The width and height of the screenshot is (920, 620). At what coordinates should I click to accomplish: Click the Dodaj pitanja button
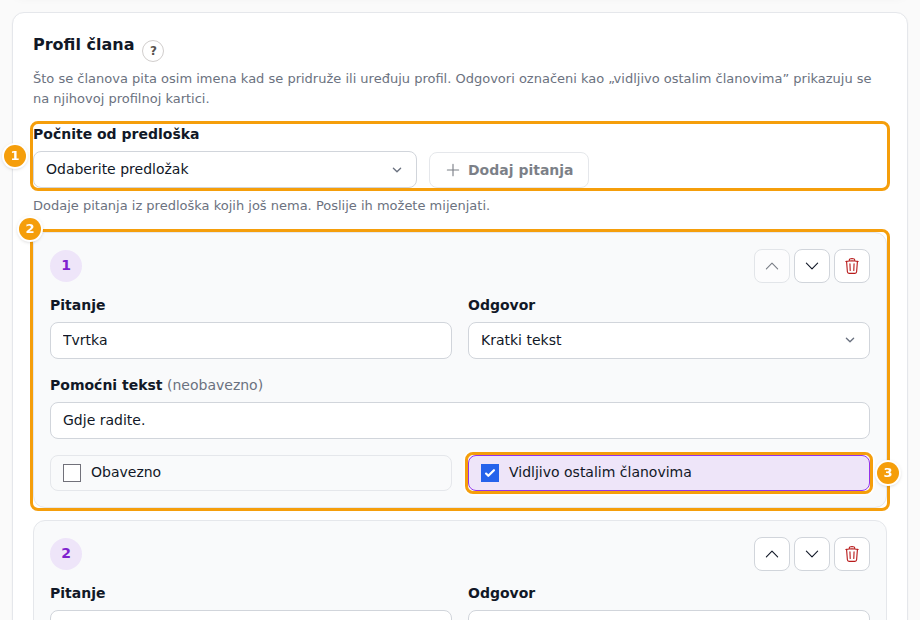[509, 170]
